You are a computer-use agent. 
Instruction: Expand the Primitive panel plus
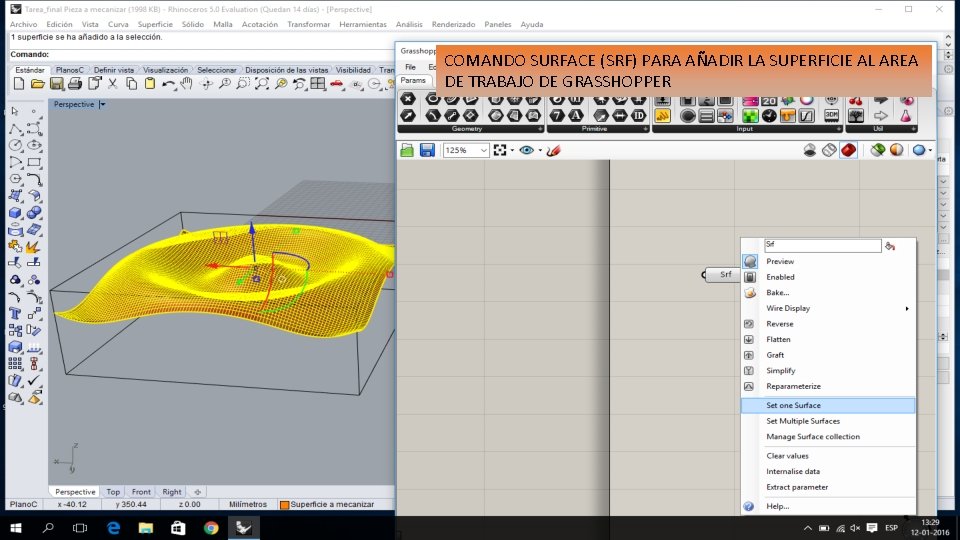point(645,129)
